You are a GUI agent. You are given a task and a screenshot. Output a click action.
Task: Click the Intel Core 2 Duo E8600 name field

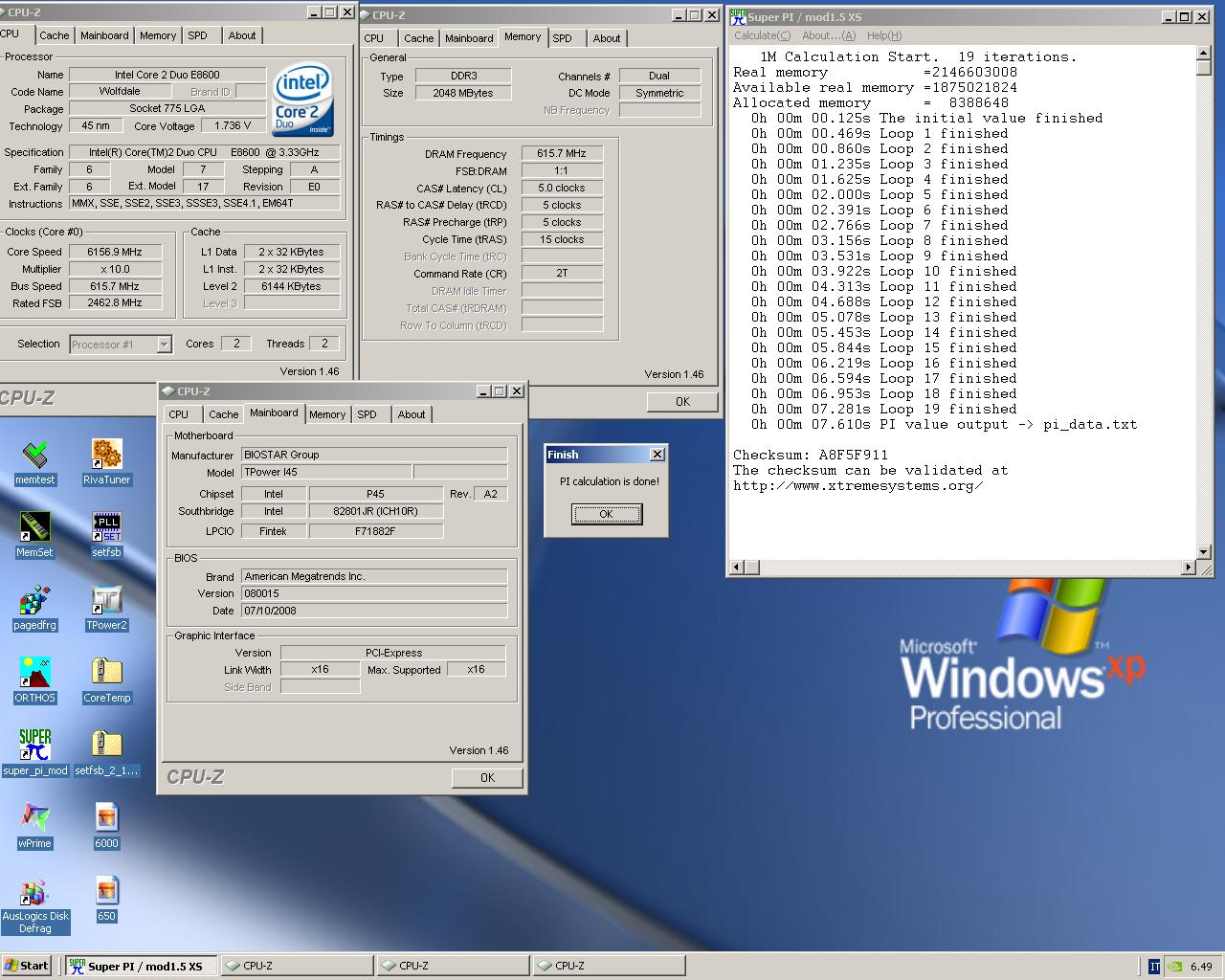(167, 75)
